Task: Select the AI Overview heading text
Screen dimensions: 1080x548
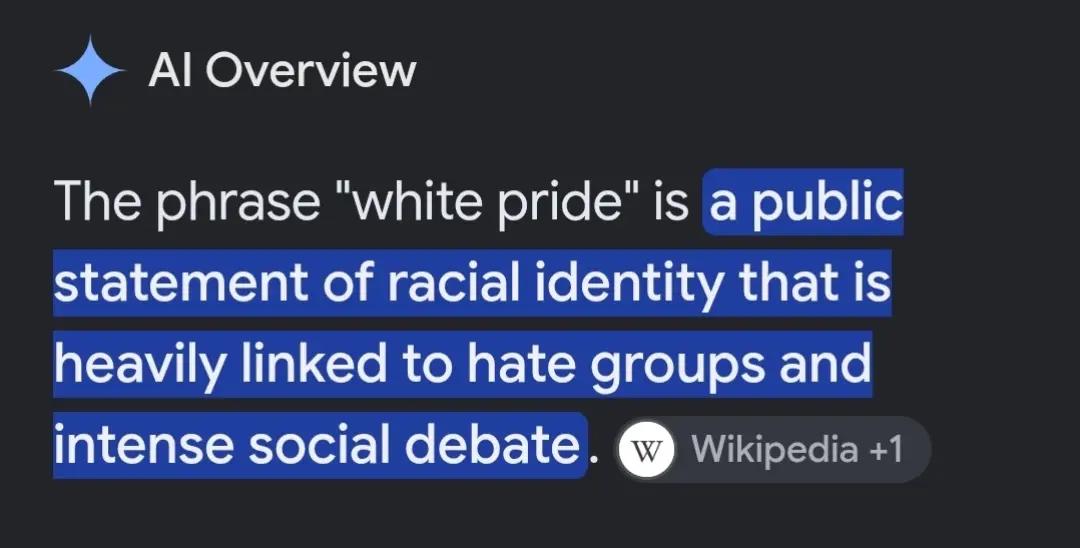Action: 282,70
